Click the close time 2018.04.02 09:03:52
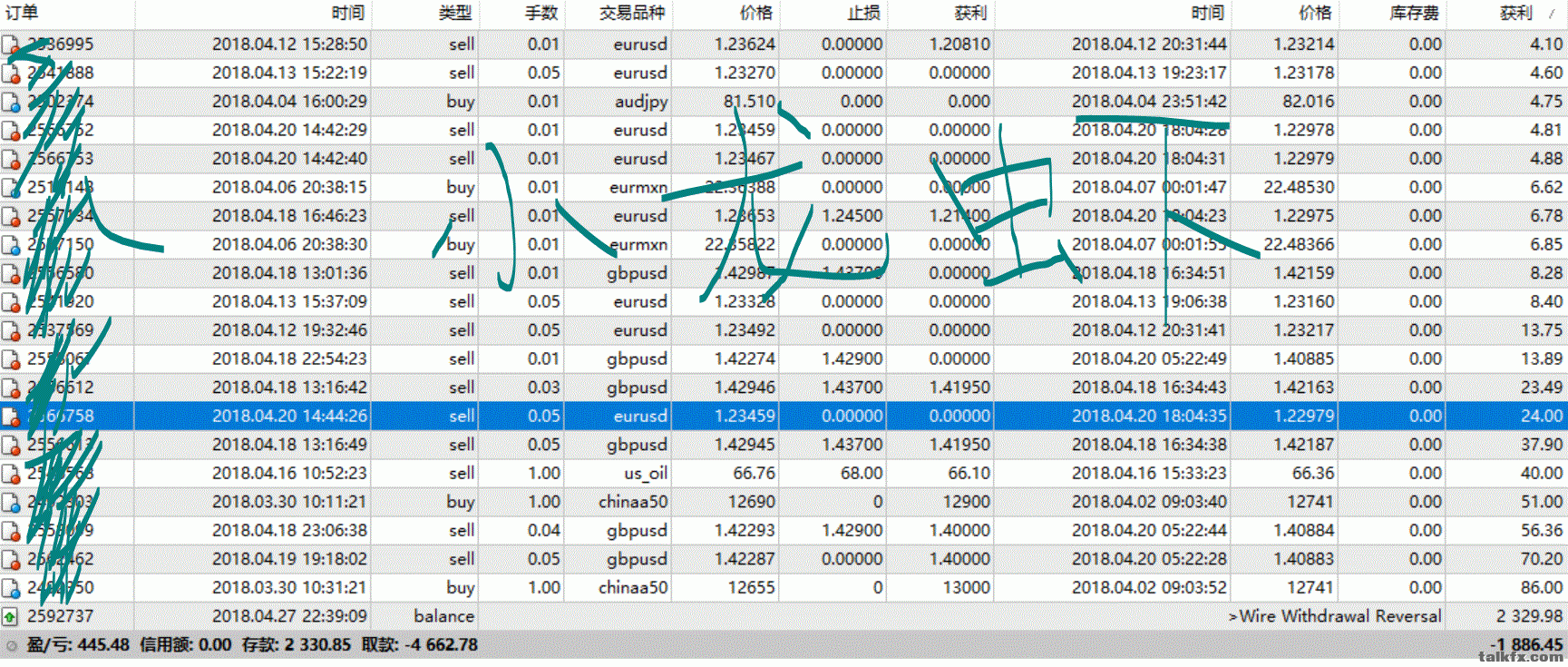Image resolution: width=1568 pixels, height=667 pixels. click(1149, 587)
